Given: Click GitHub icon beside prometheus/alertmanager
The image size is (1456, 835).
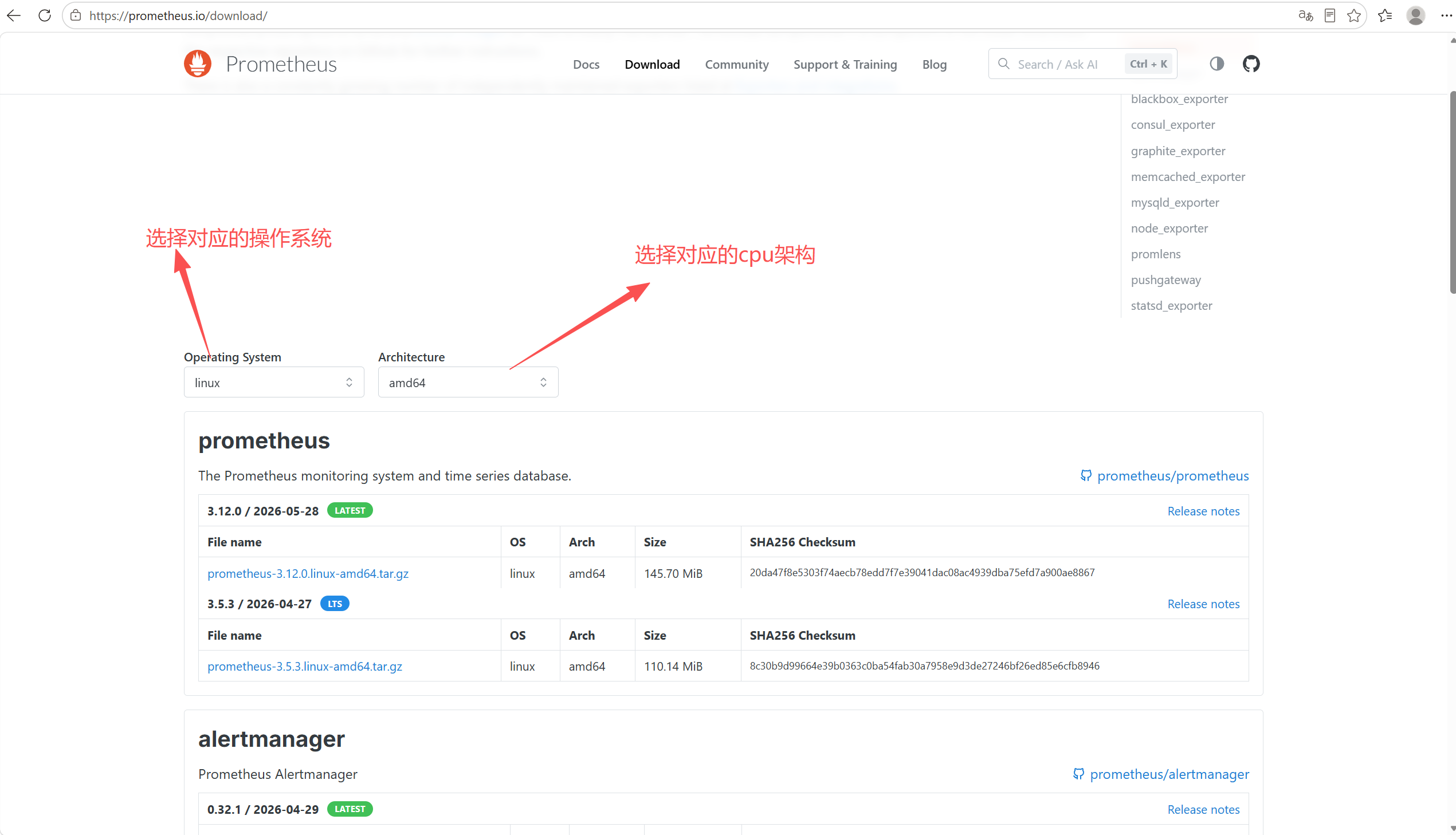Looking at the screenshot, I should coord(1078,774).
